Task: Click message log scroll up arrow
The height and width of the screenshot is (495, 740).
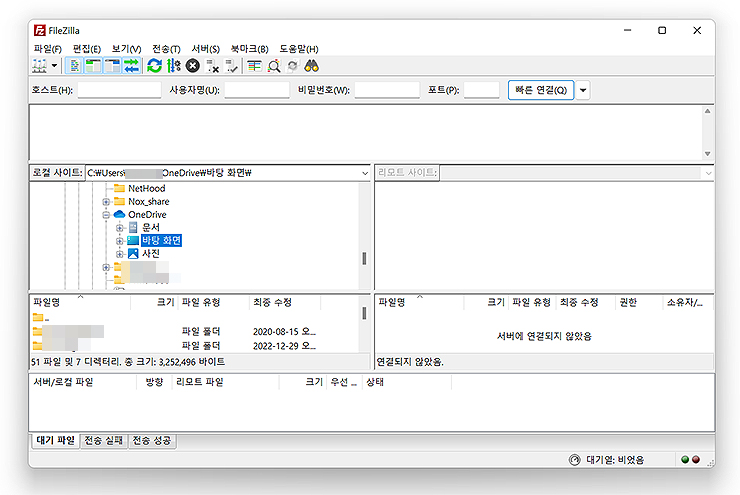Action: coord(707,111)
